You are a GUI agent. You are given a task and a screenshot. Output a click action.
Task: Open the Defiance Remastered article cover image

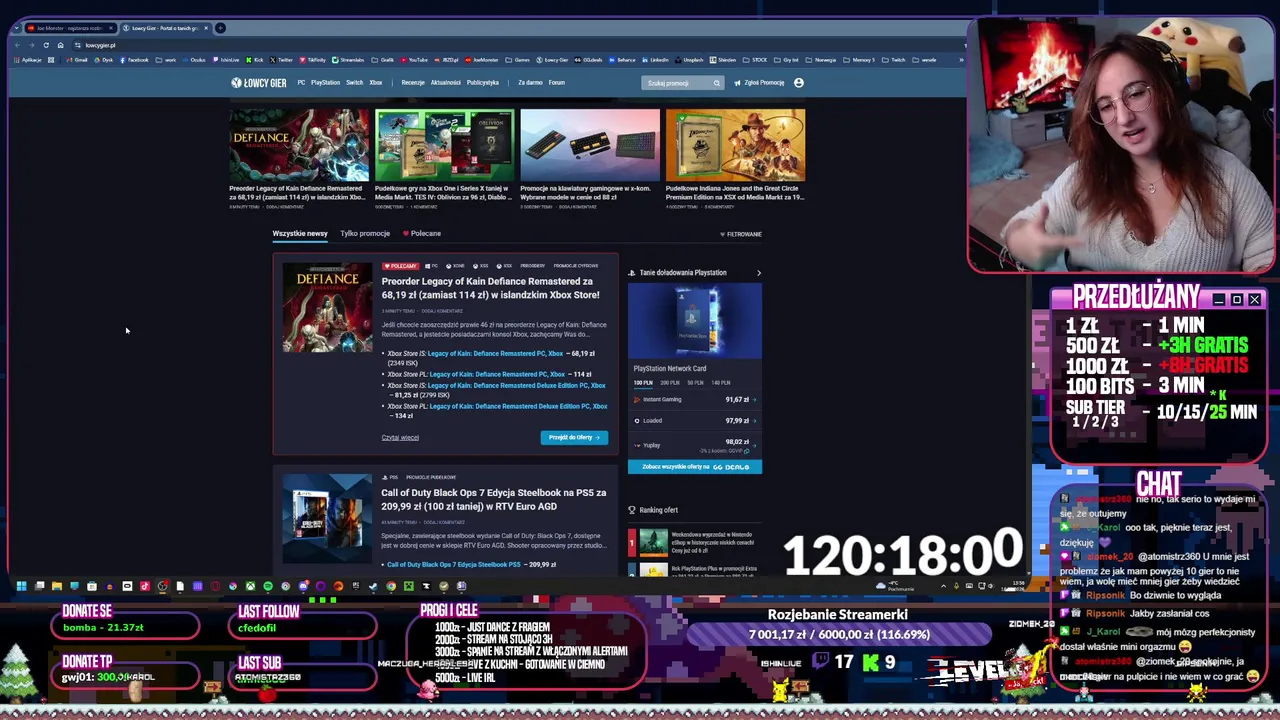(327, 308)
